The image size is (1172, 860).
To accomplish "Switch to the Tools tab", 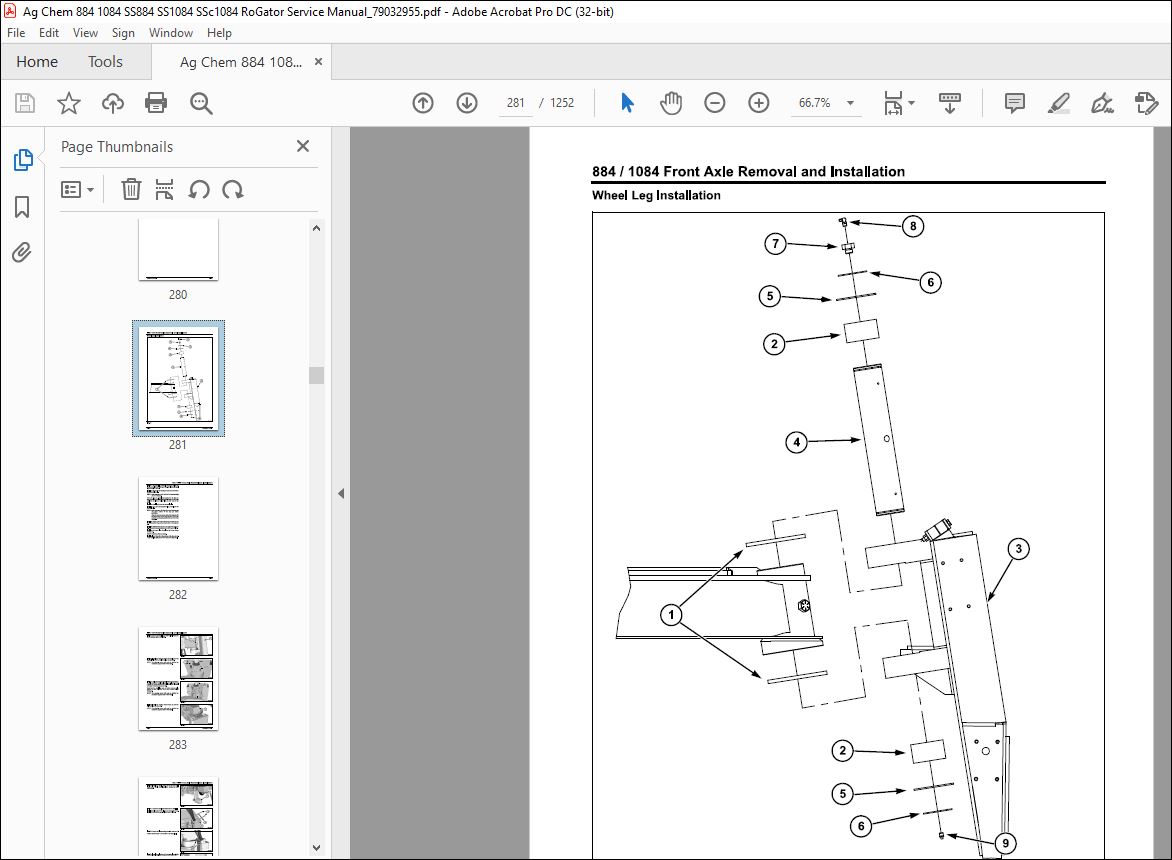I will [x=105, y=62].
